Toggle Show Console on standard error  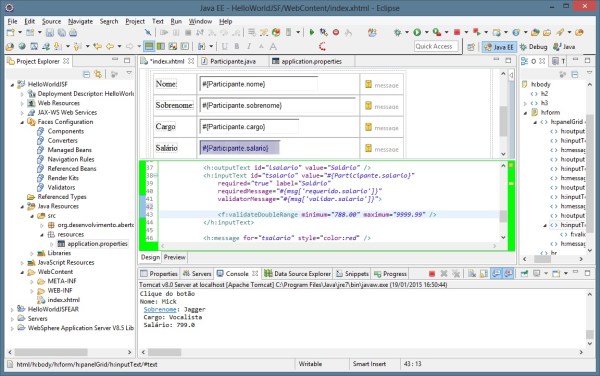click(x=509, y=273)
